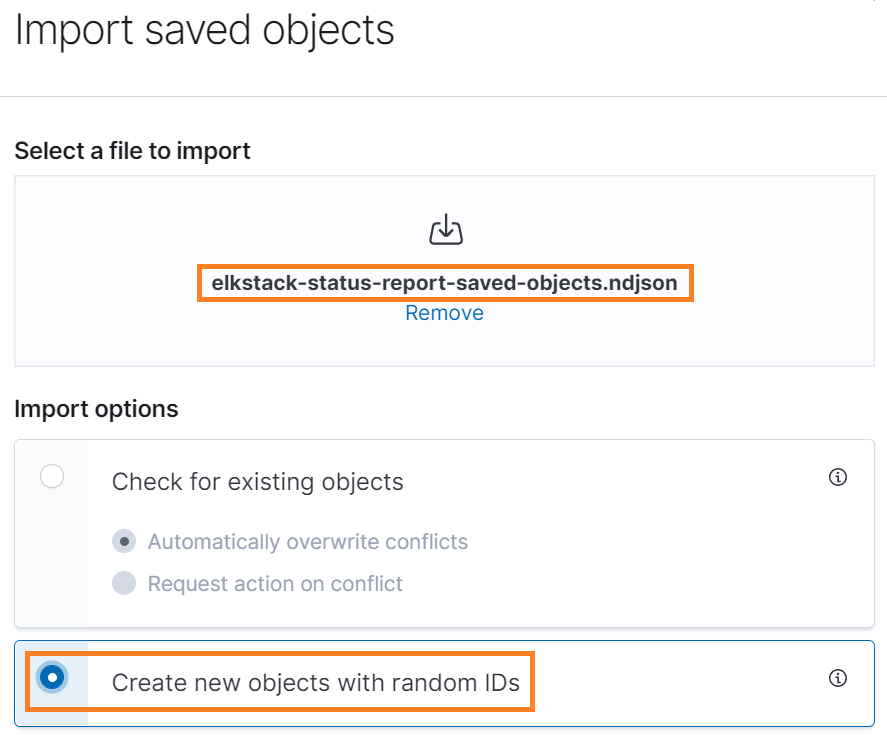Click the info circle beside existing objects row
The image size is (887, 737).
pyautogui.click(x=838, y=477)
